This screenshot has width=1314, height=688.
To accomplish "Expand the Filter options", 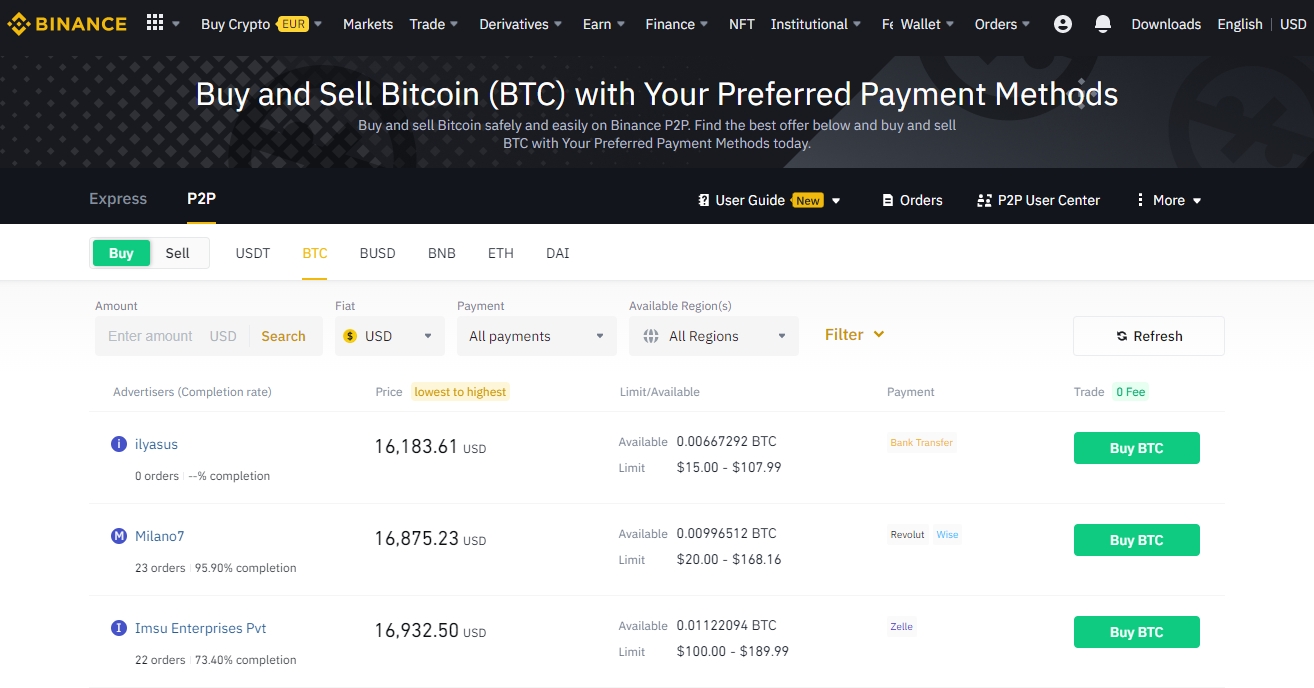I will click(853, 334).
